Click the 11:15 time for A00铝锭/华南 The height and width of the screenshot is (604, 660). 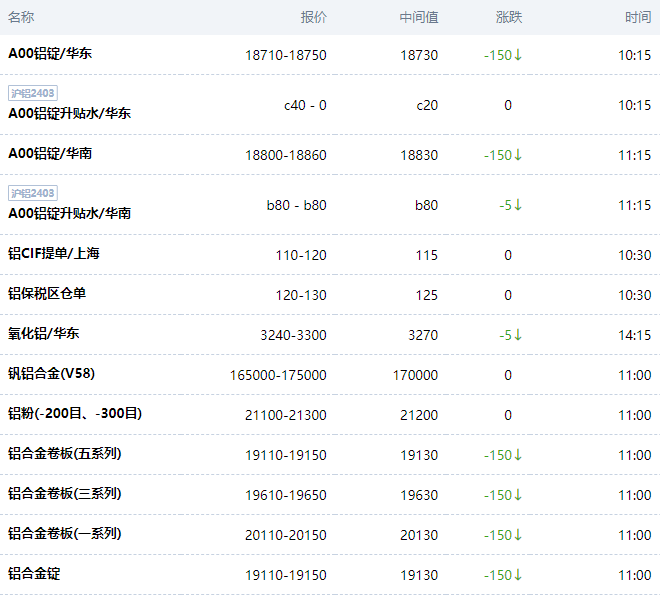click(635, 155)
